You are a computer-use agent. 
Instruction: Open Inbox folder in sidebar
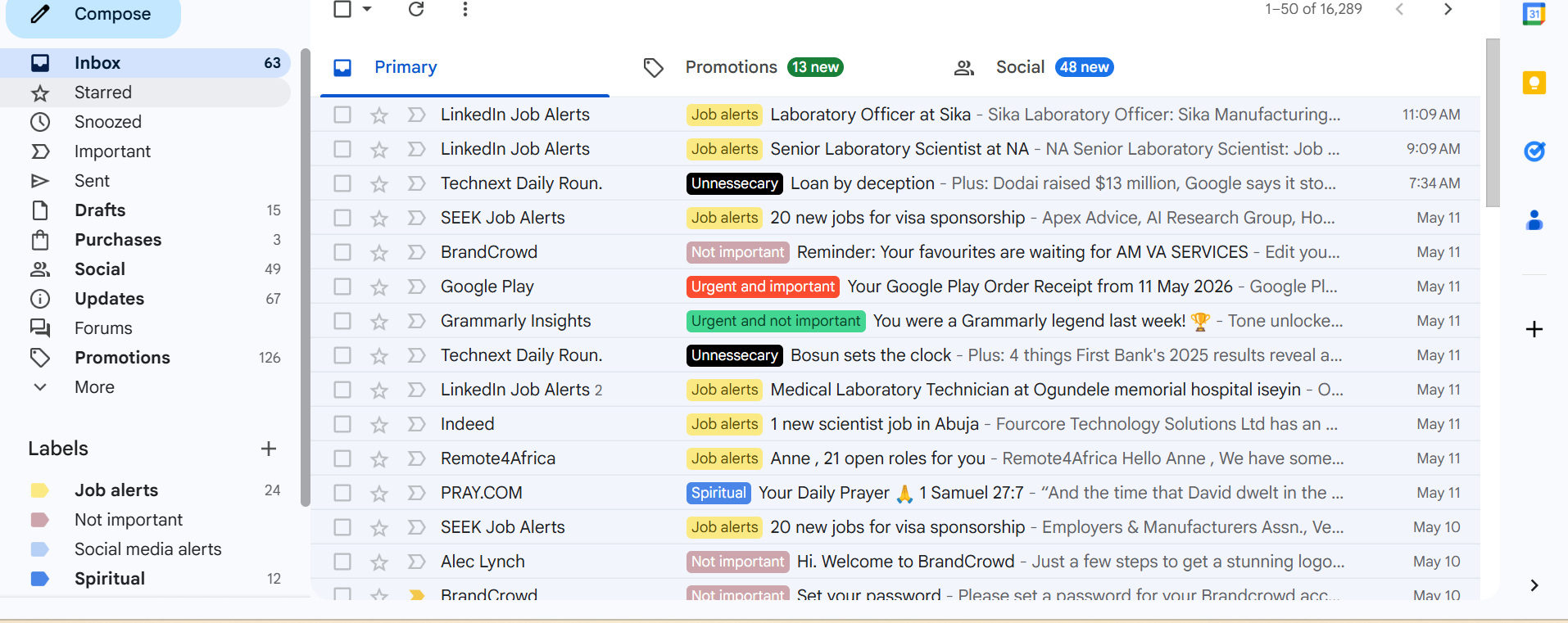(145, 63)
